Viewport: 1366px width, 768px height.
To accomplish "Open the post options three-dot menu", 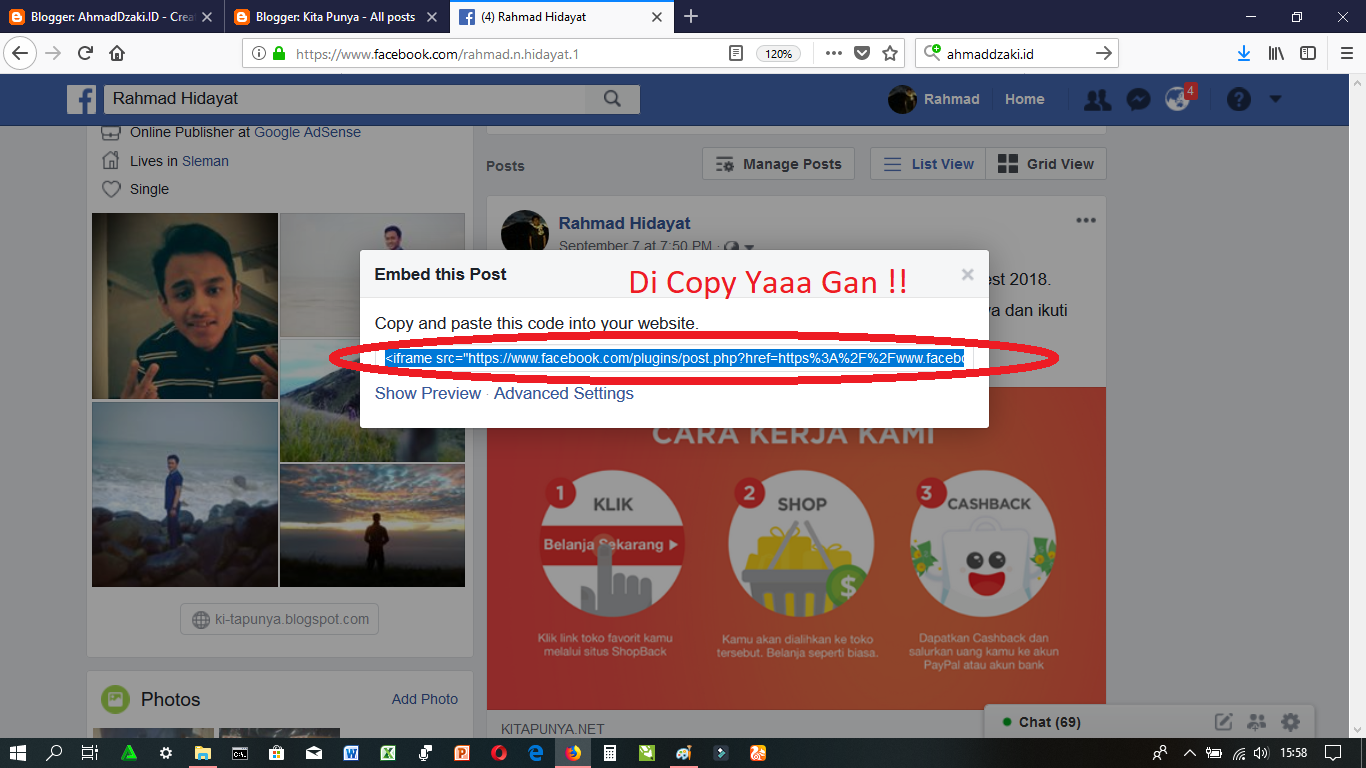I will pos(1086,221).
